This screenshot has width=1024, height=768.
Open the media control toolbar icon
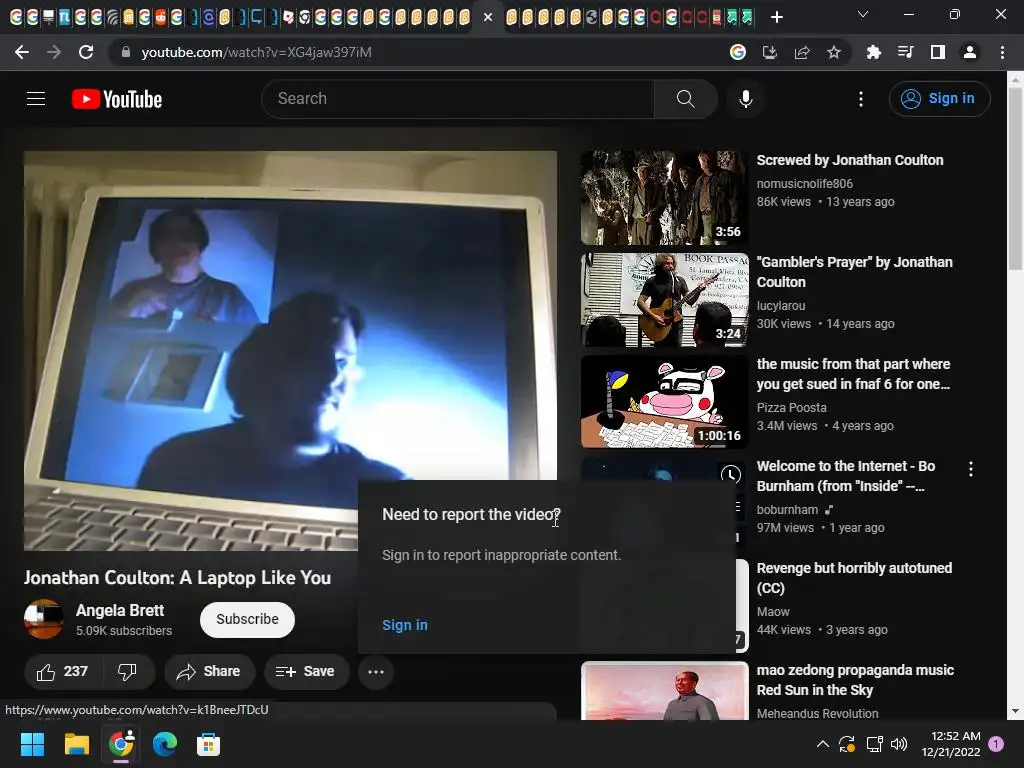905,52
